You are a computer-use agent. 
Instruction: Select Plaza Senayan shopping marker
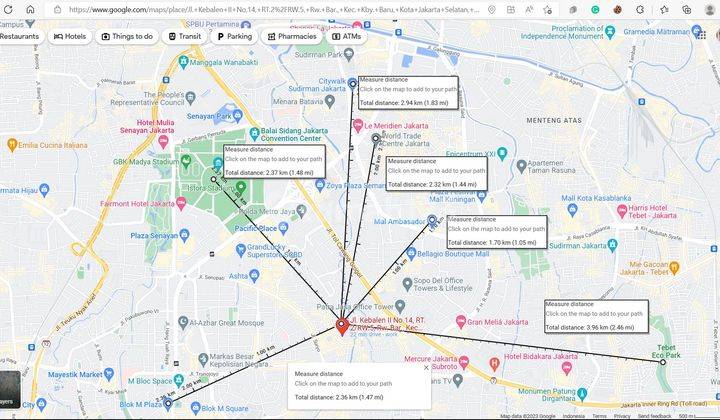[184, 235]
